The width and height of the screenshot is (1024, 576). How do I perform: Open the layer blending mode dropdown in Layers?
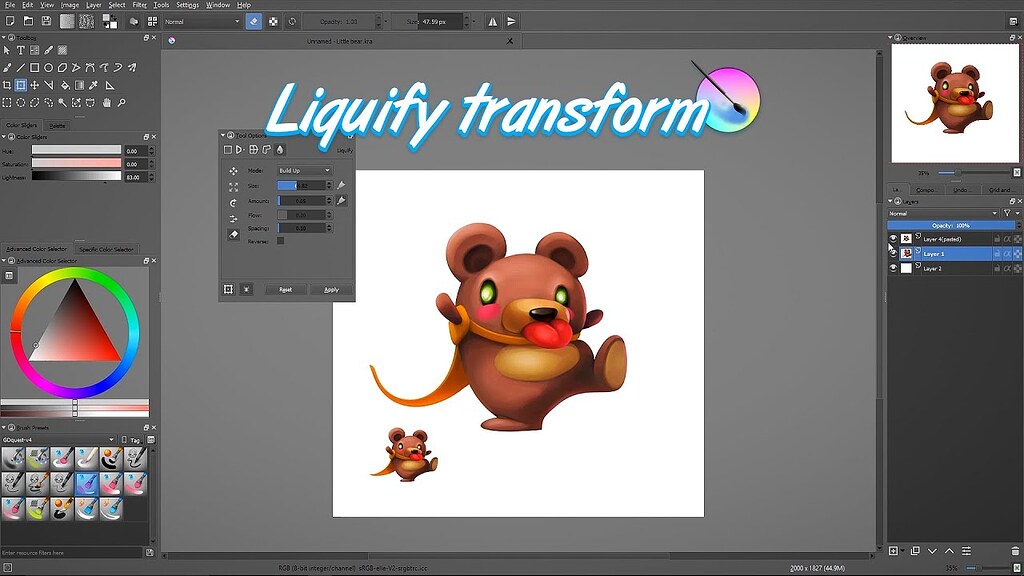pyautogui.click(x=941, y=213)
